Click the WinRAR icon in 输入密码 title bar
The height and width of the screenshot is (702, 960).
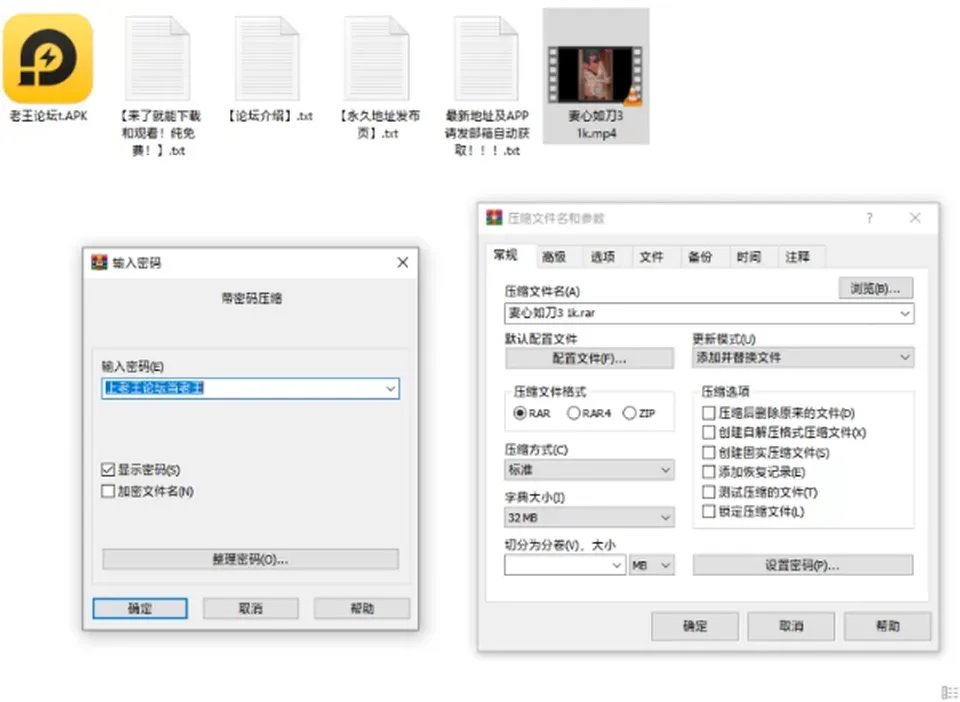click(99, 263)
